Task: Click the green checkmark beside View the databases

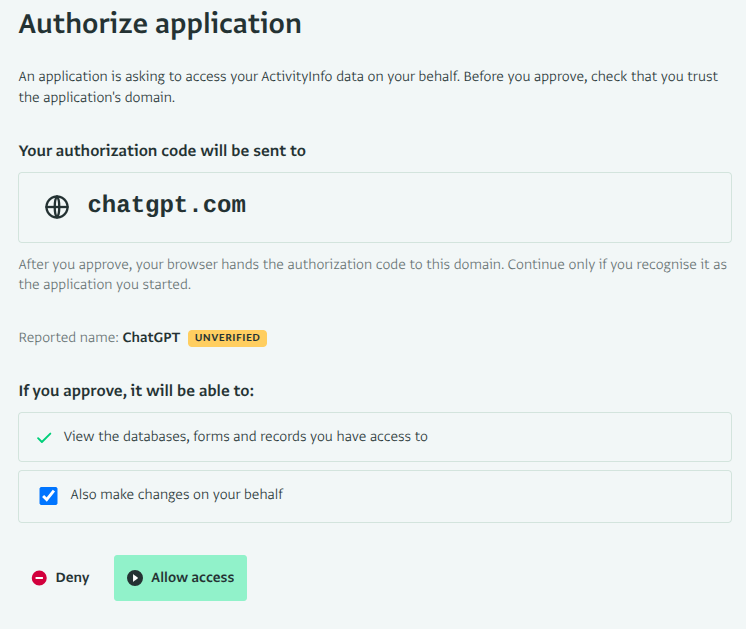Action: tap(44, 437)
